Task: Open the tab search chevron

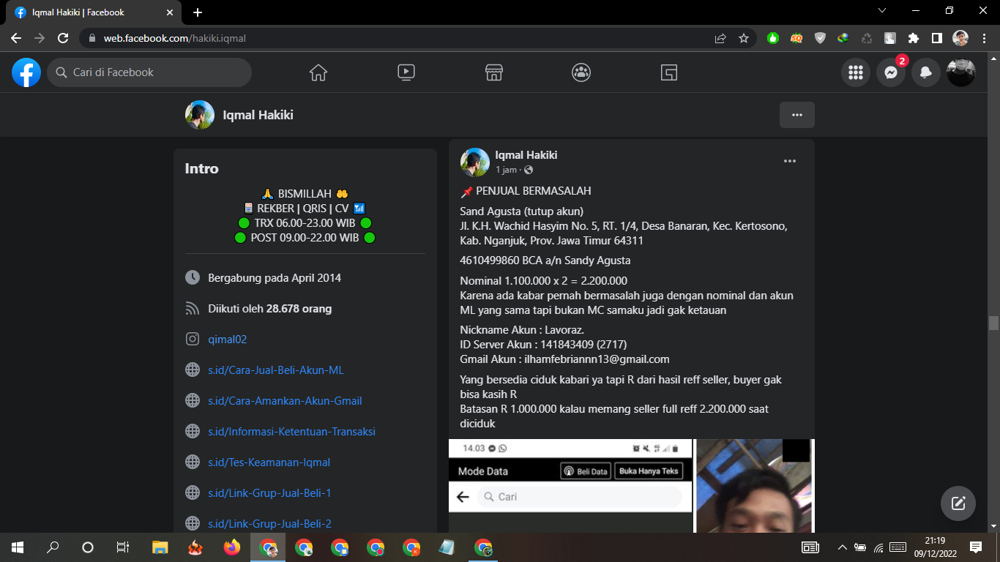Action: 881,11
